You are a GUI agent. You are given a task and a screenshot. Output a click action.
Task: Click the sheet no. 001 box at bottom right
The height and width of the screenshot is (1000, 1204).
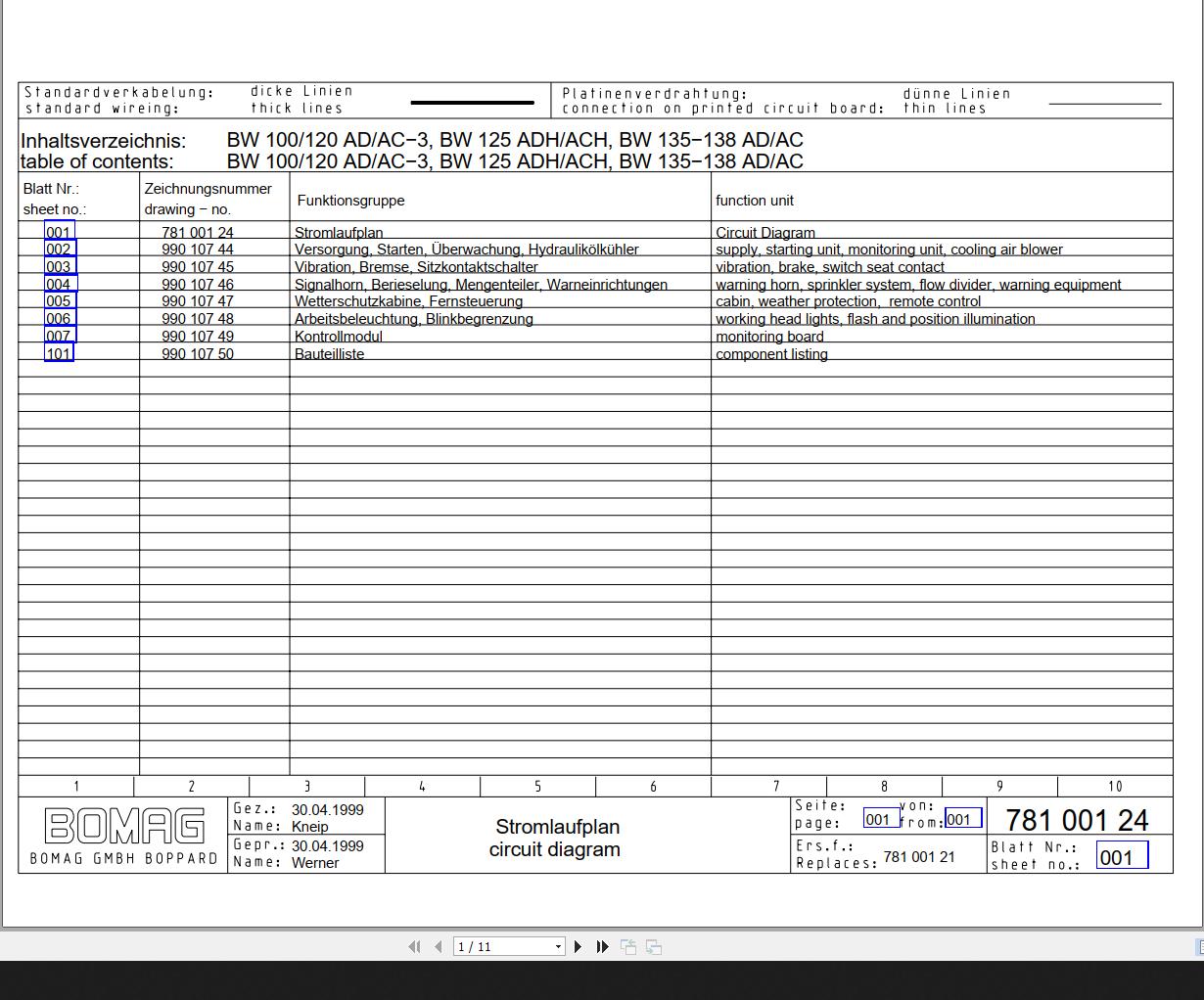point(1122,857)
